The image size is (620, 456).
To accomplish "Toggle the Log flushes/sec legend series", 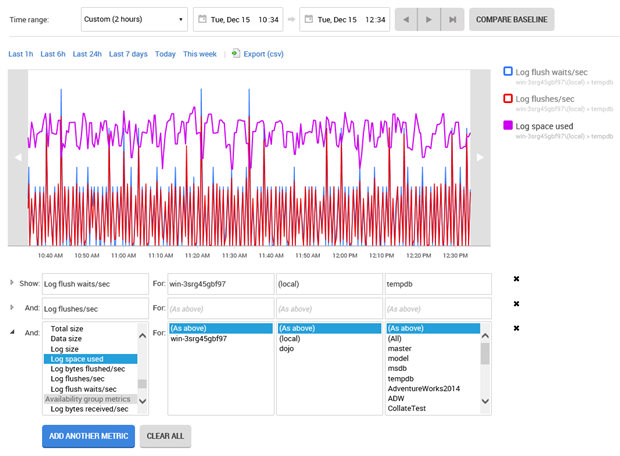I will 508,99.
